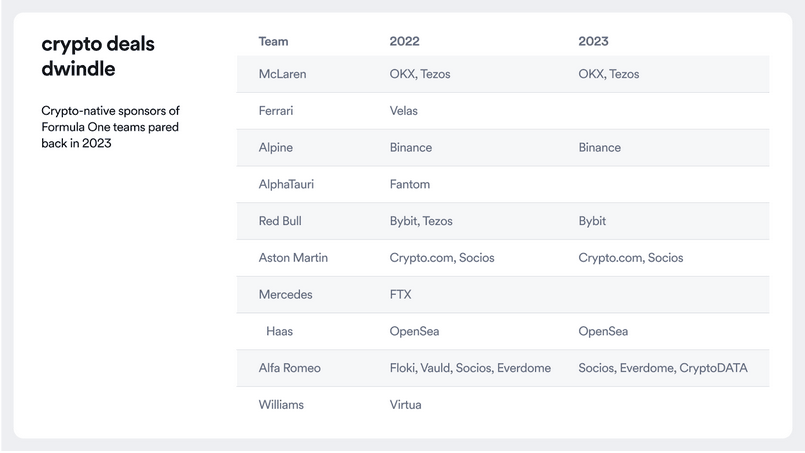Select the Haas team name

coord(280,331)
